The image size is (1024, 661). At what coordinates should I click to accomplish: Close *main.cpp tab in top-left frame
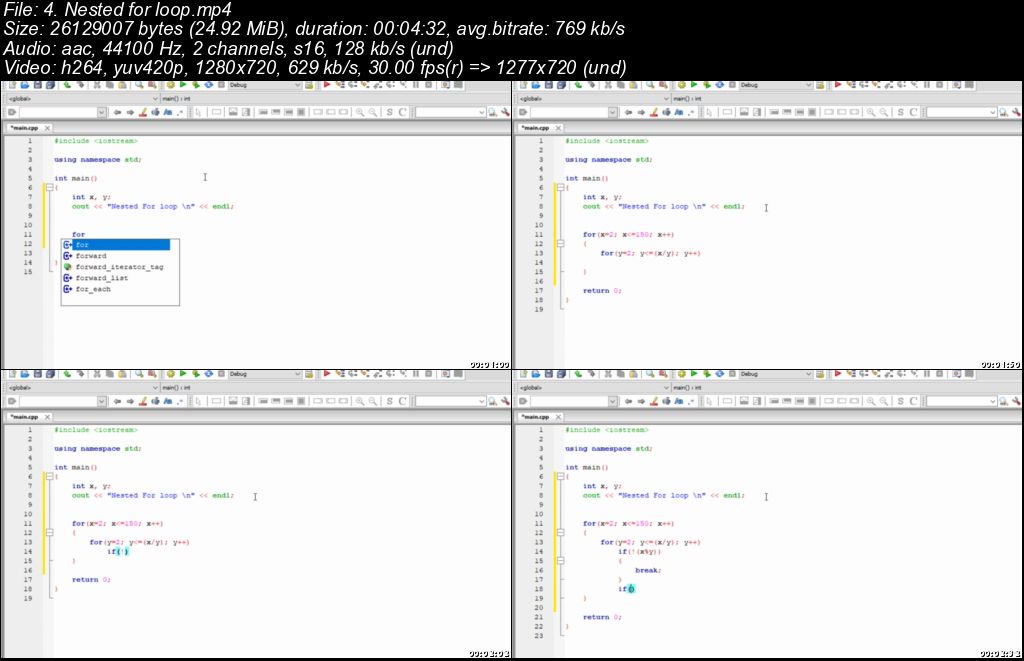47,128
